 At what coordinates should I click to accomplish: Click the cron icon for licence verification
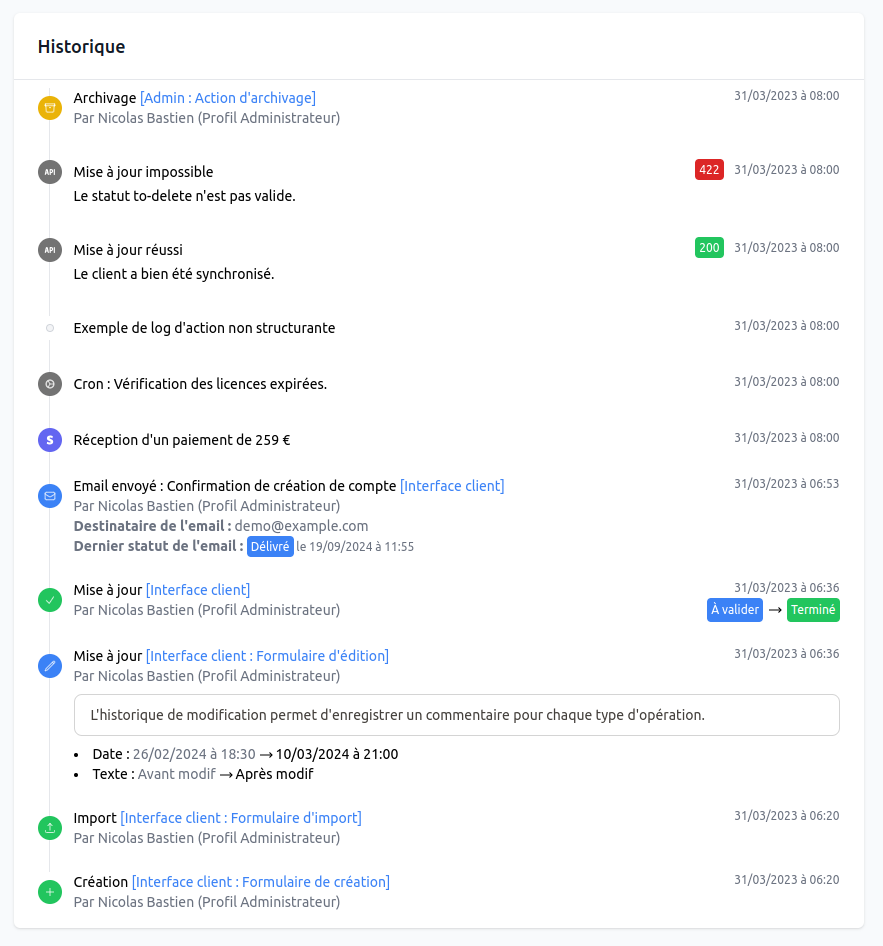pos(50,384)
